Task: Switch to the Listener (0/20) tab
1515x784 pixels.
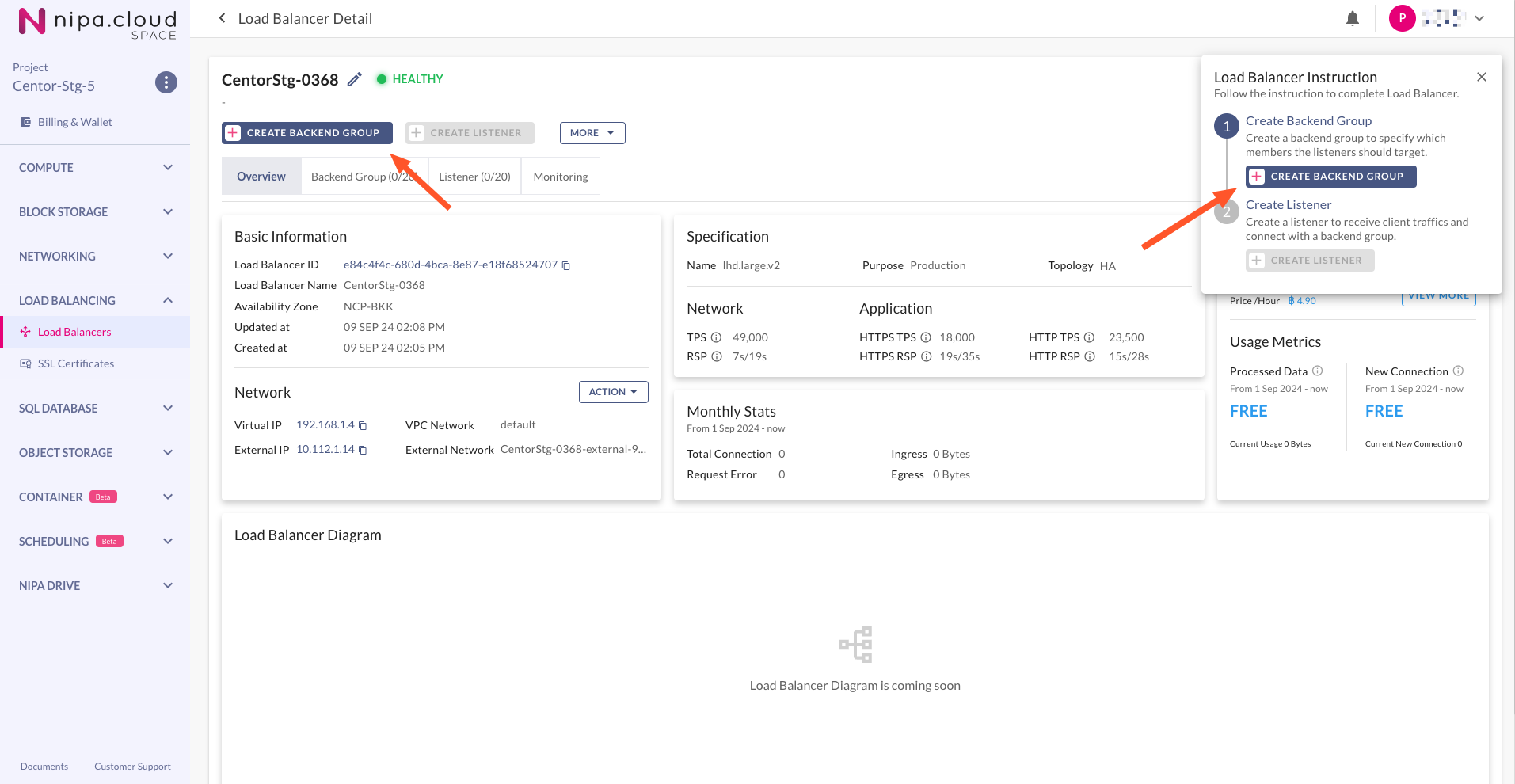Action: click(x=474, y=177)
